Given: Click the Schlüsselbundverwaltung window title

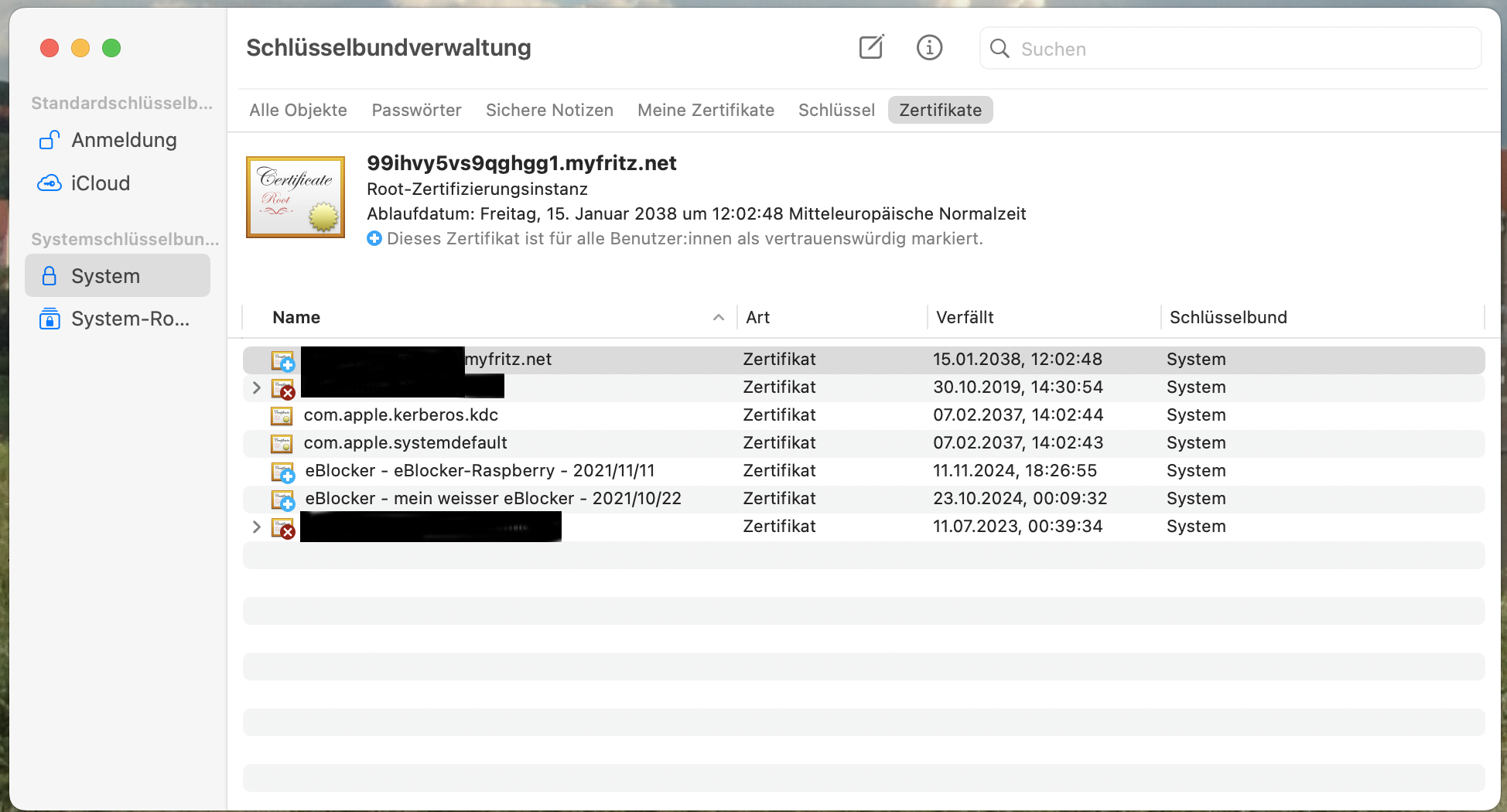Looking at the screenshot, I should [x=388, y=48].
